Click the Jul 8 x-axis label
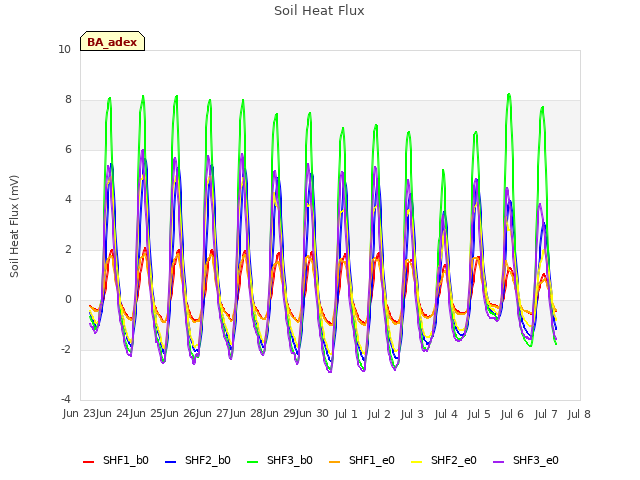The width and height of the screenshot is (640, 480). click(579, 414)
